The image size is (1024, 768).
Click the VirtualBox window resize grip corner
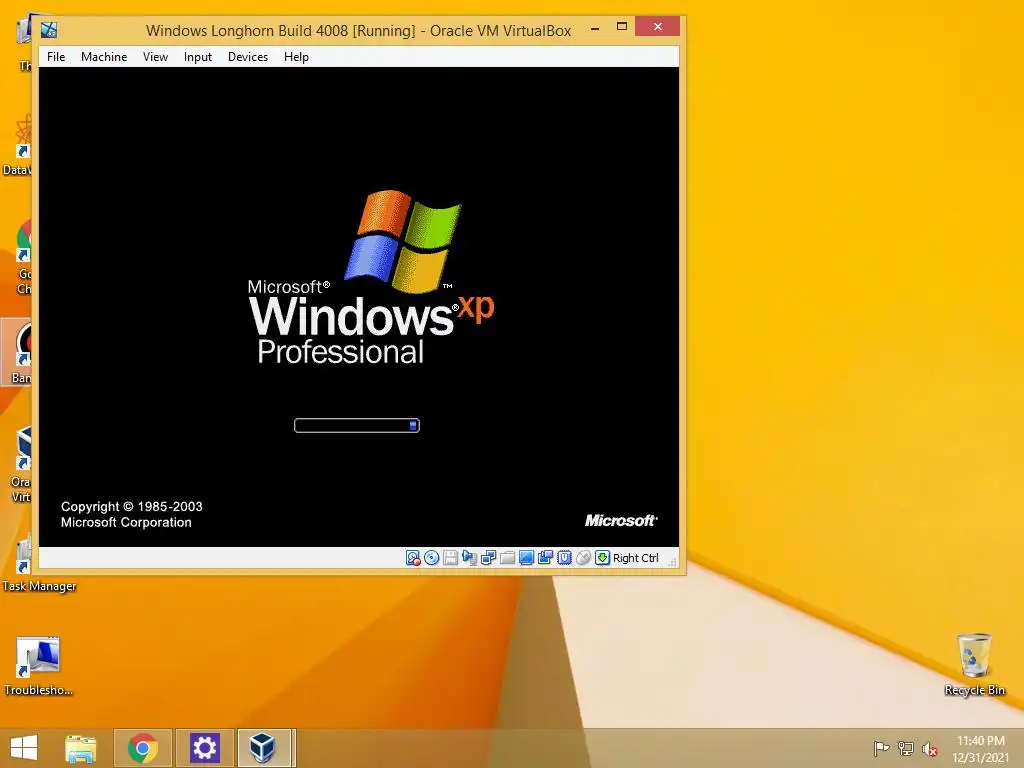673,562
